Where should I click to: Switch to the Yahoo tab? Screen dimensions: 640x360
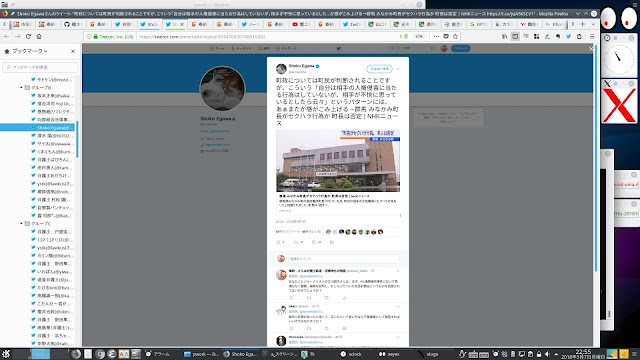pos(529,24)
